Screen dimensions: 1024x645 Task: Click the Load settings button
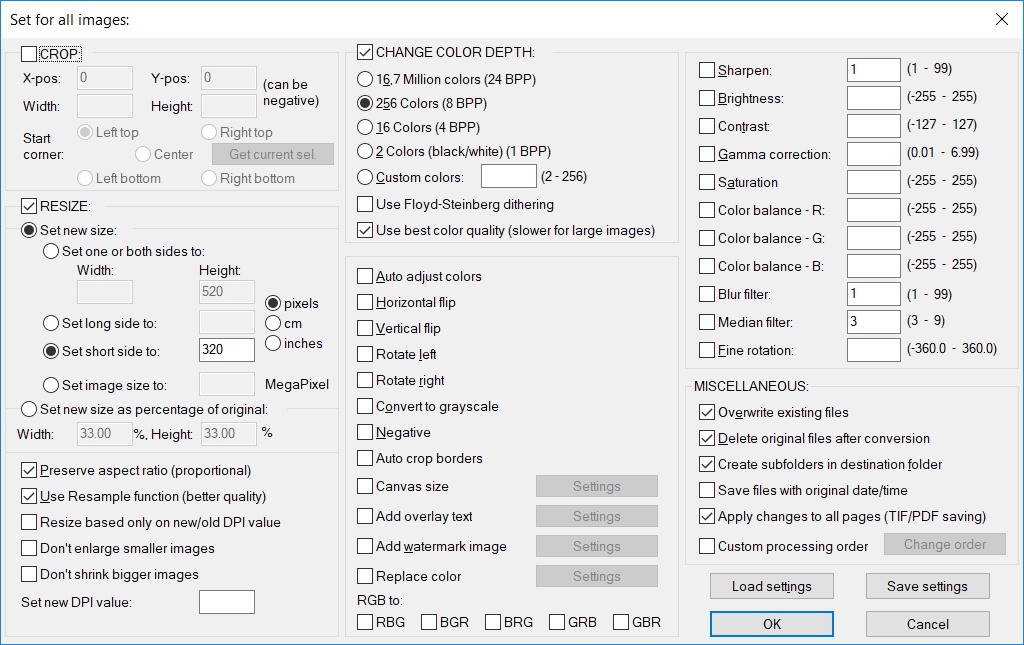tap(771, 586)
